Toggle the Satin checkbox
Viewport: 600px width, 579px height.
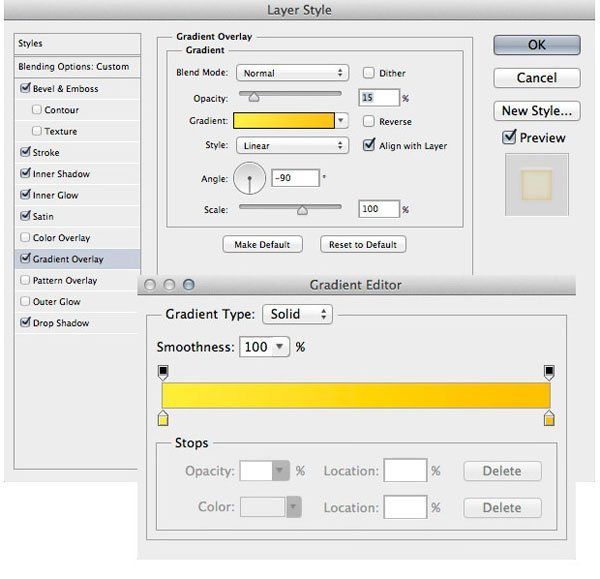pyautogui.click(x=25, y=215)
